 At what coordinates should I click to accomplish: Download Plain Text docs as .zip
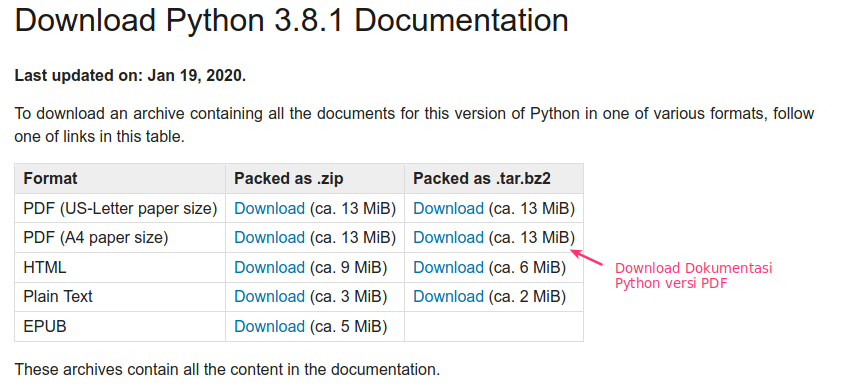coord(269,296)
